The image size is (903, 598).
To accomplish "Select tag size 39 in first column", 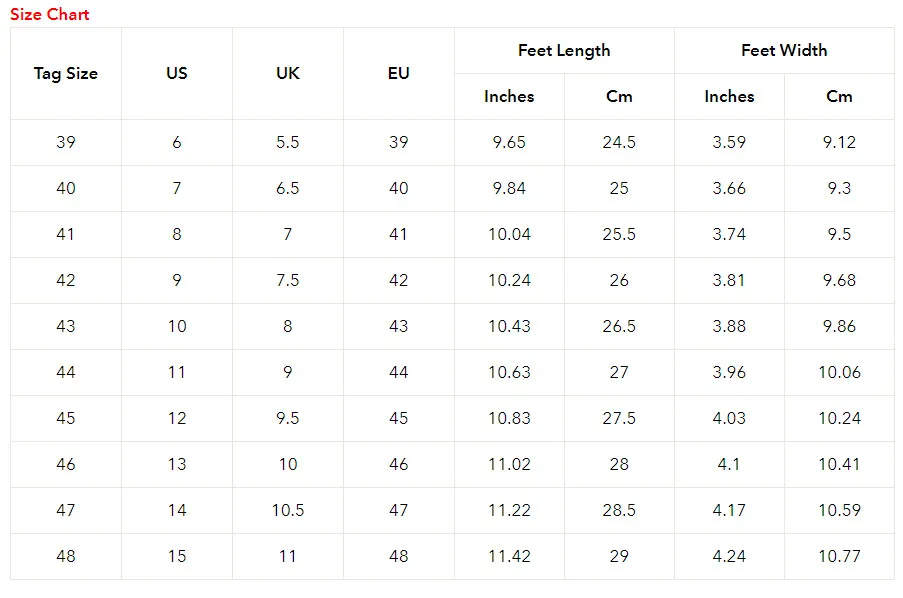I will [x=66, y=142].
